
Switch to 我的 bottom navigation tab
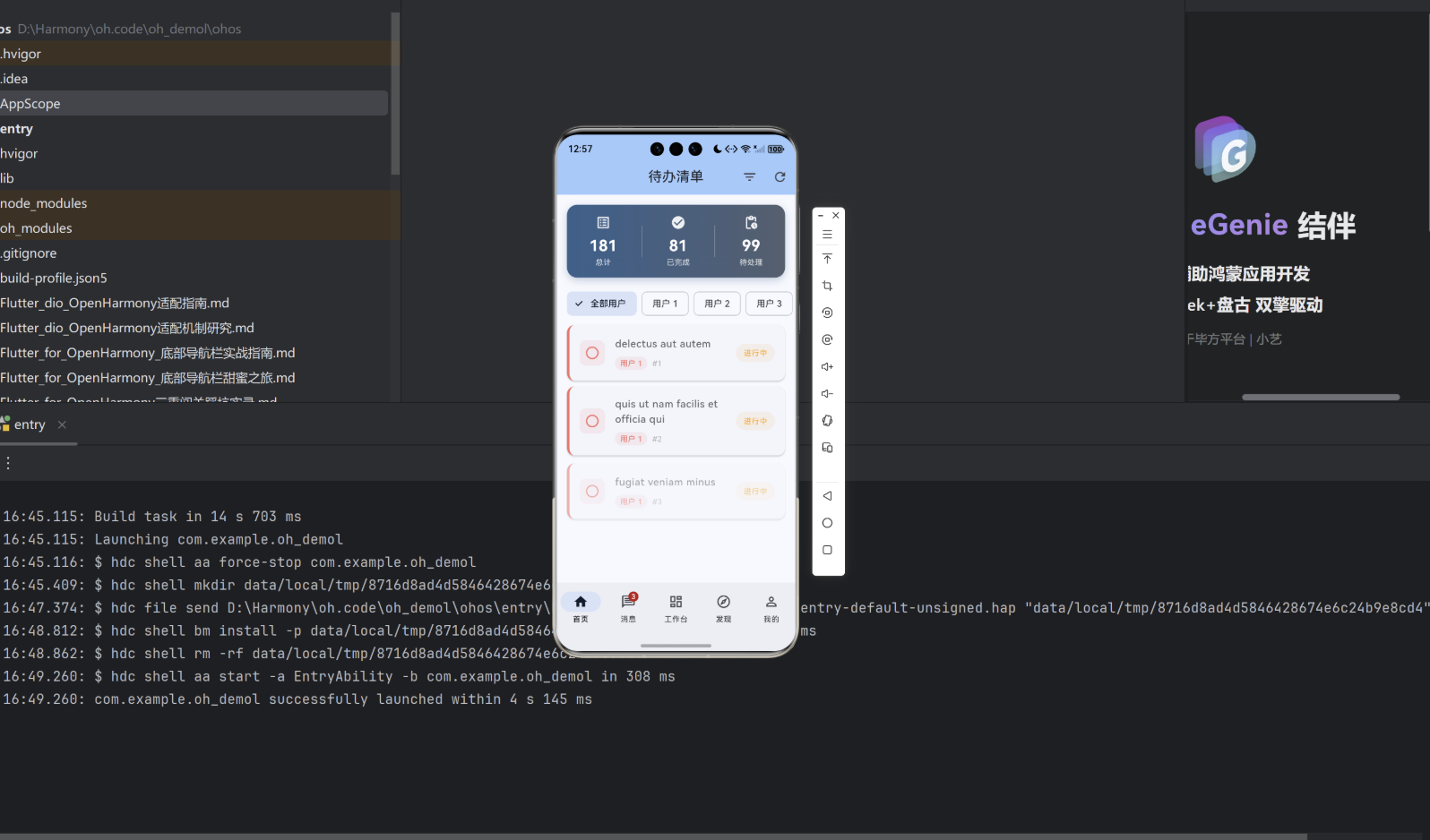(x=771, y=607)
